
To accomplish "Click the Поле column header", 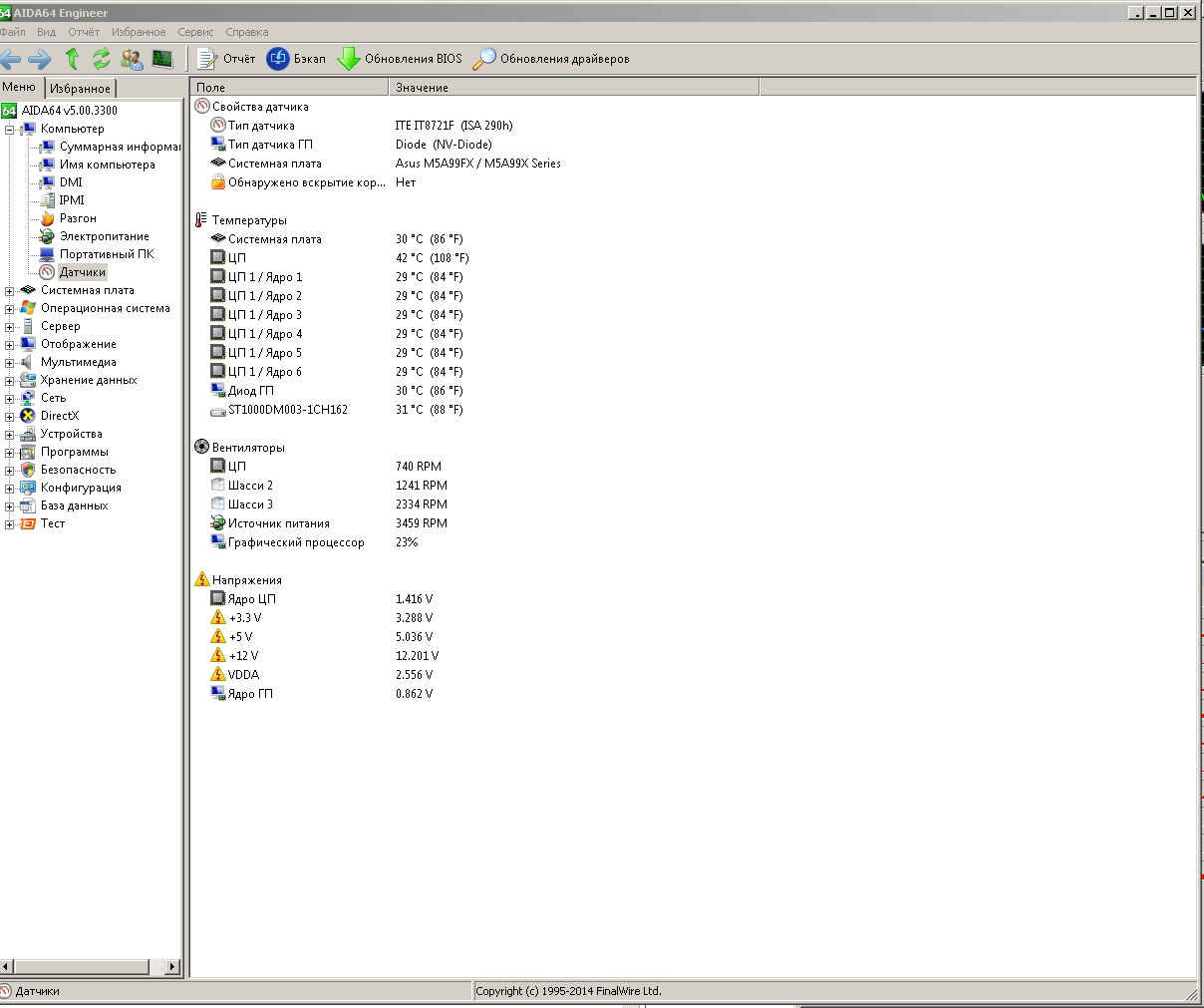I will (289, 88).
